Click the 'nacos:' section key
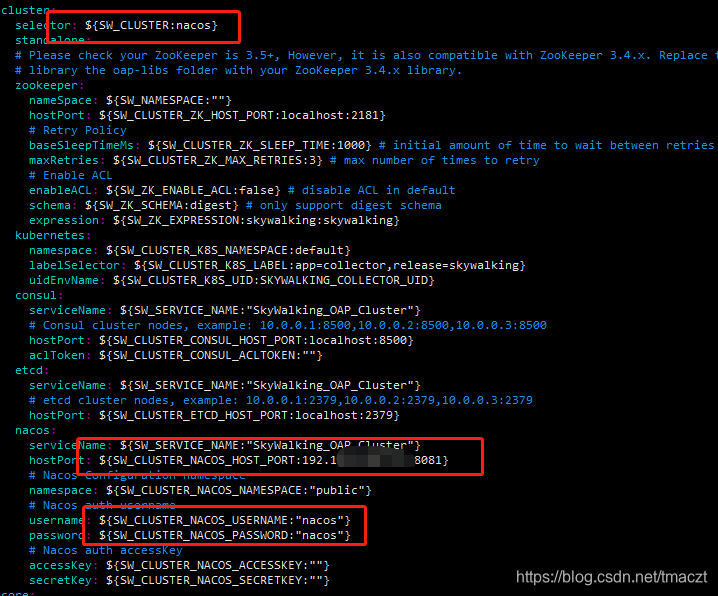 pyautogui.click(x=36, y=430)
